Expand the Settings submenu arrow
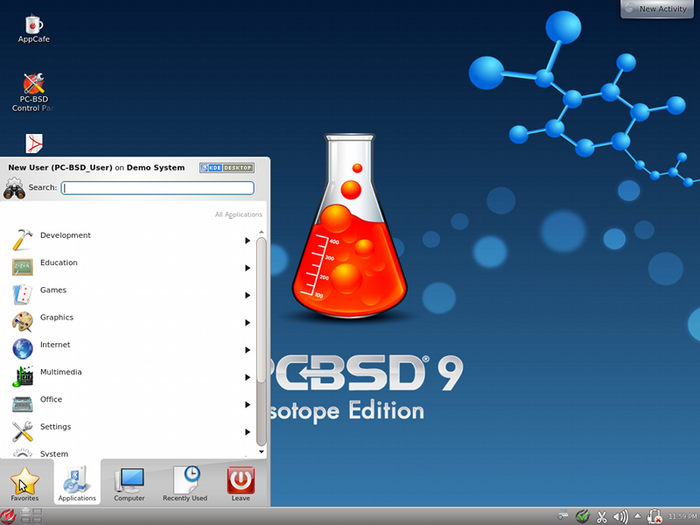 [247, 432]
